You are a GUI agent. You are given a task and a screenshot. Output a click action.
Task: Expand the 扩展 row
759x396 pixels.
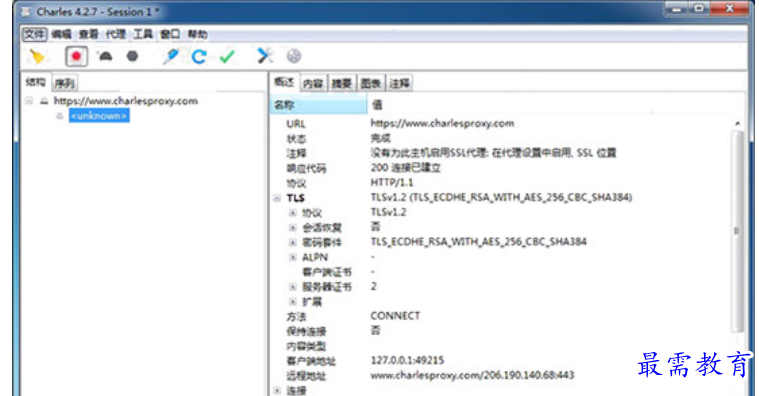coord(292,302)
